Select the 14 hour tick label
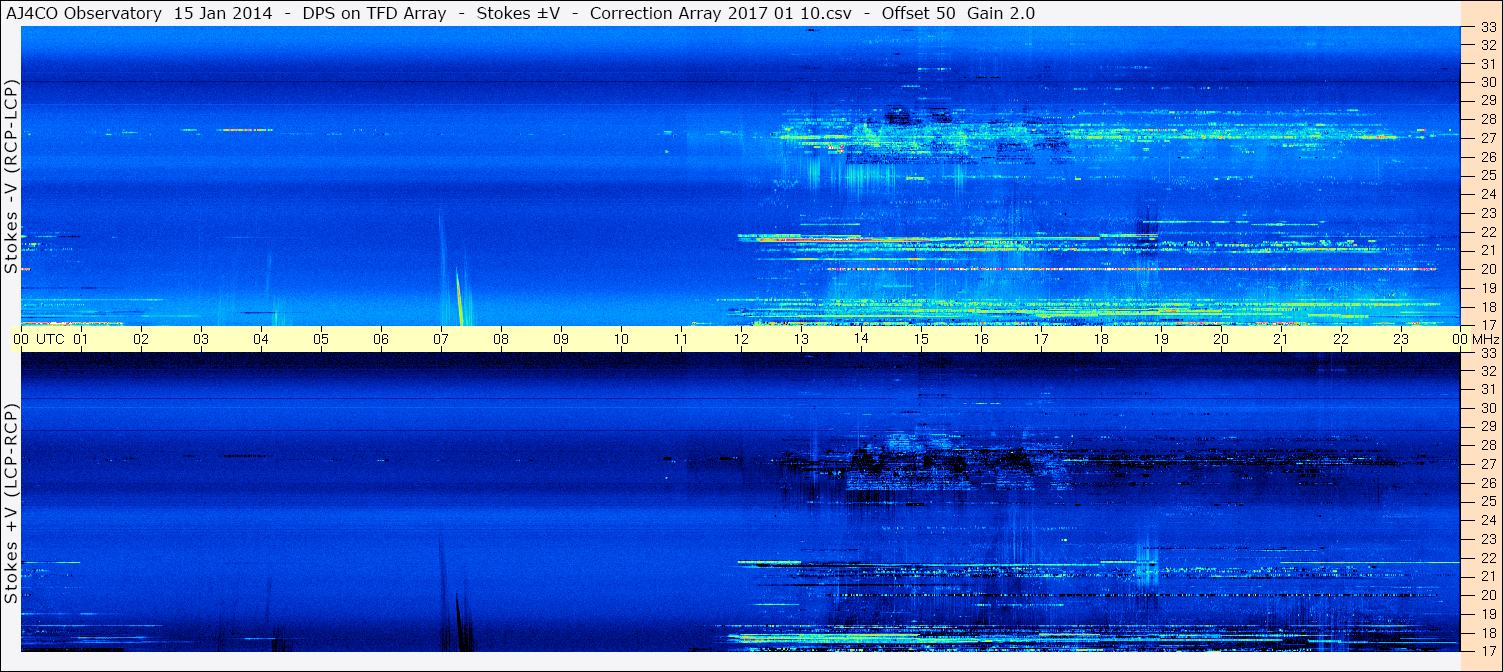The image size is (1503, 672). (861, 339)
